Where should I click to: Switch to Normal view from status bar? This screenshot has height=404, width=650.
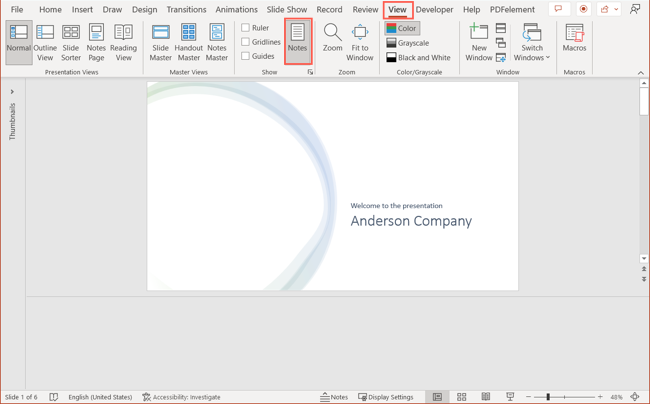point(437,397)
